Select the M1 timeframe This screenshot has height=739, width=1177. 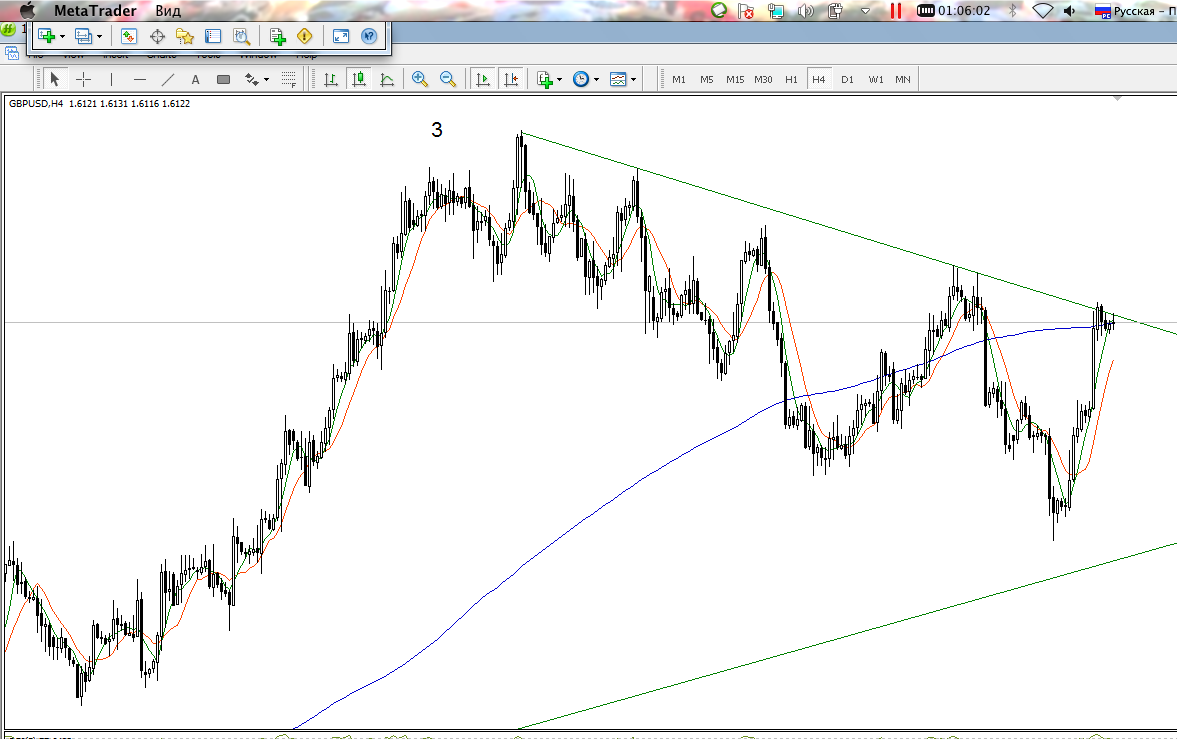(679, 79)
